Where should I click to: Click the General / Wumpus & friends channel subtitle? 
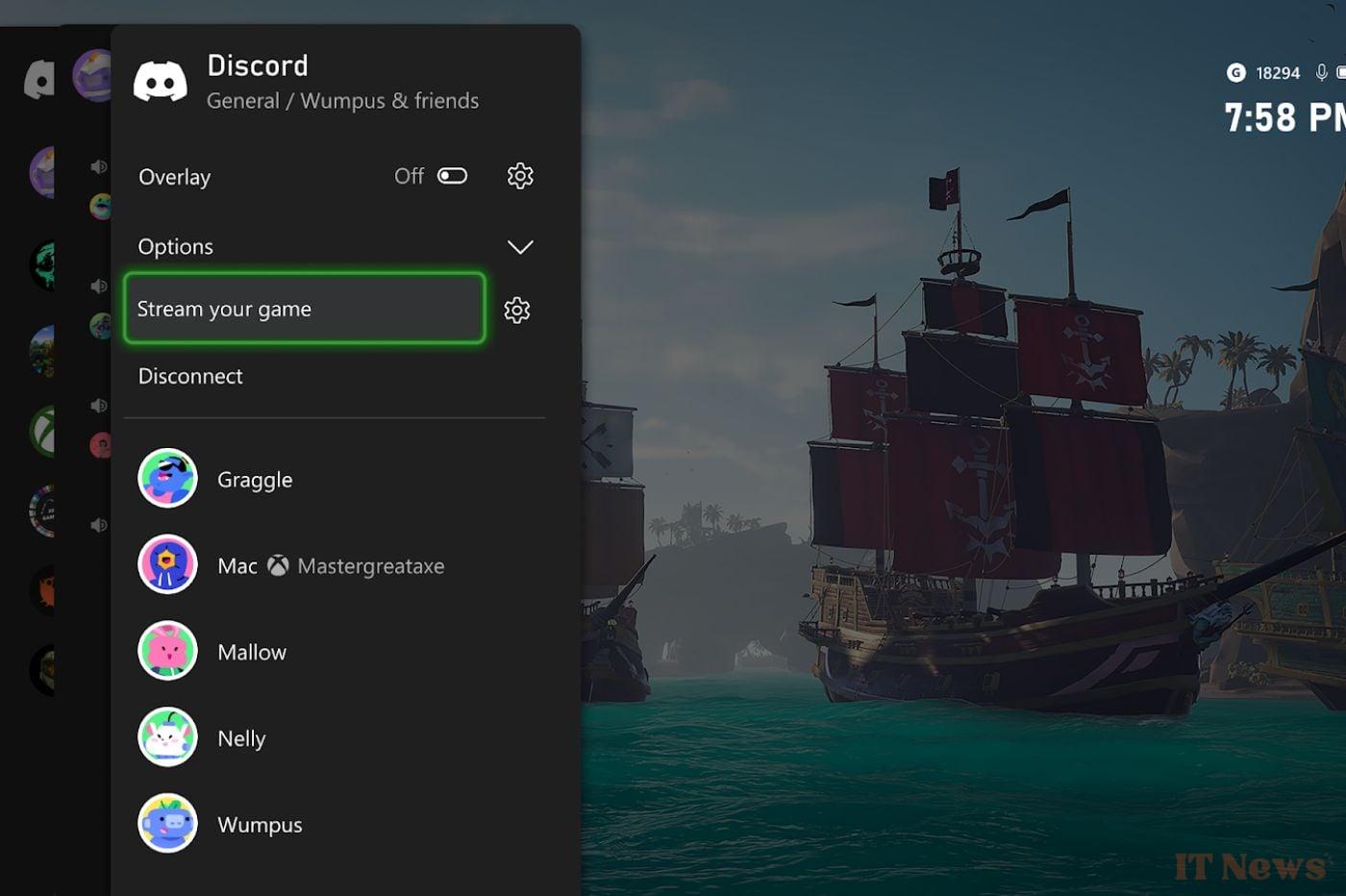(x=342, y=101)
